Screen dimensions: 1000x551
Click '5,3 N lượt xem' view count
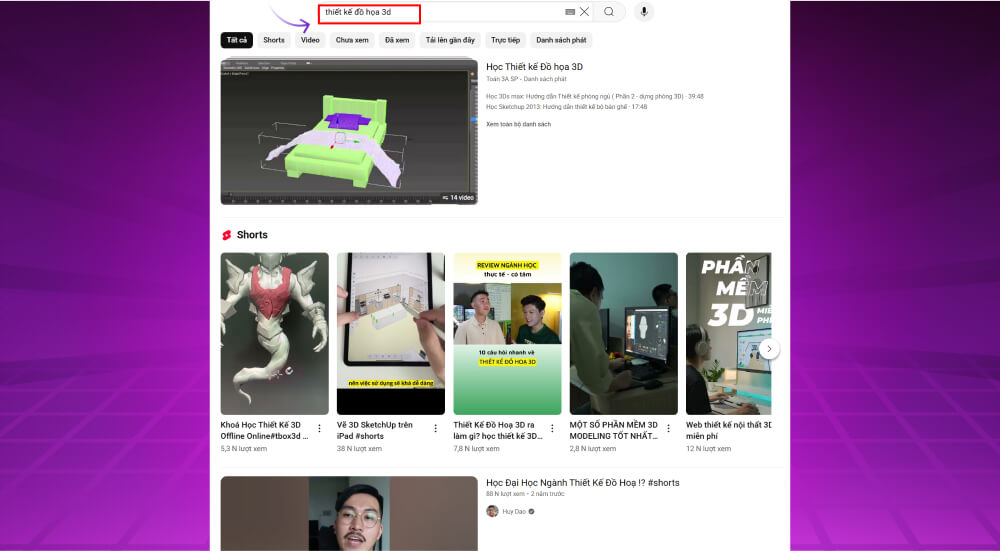tap(244, 449)
